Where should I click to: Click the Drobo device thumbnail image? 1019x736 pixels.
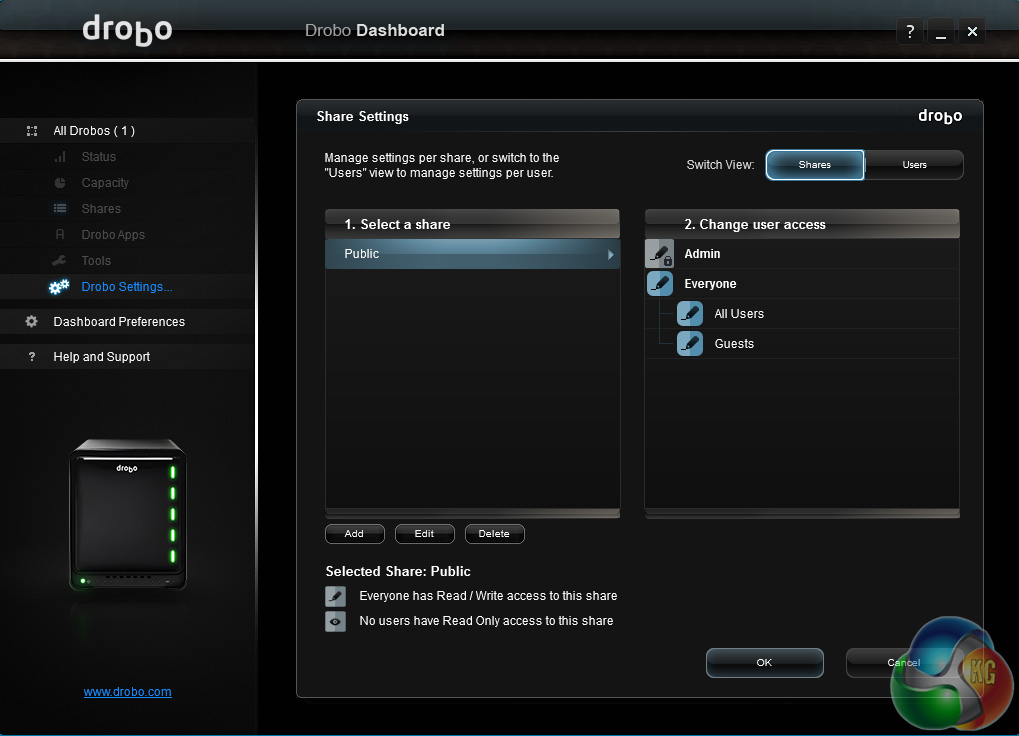[x=127, y=515]
